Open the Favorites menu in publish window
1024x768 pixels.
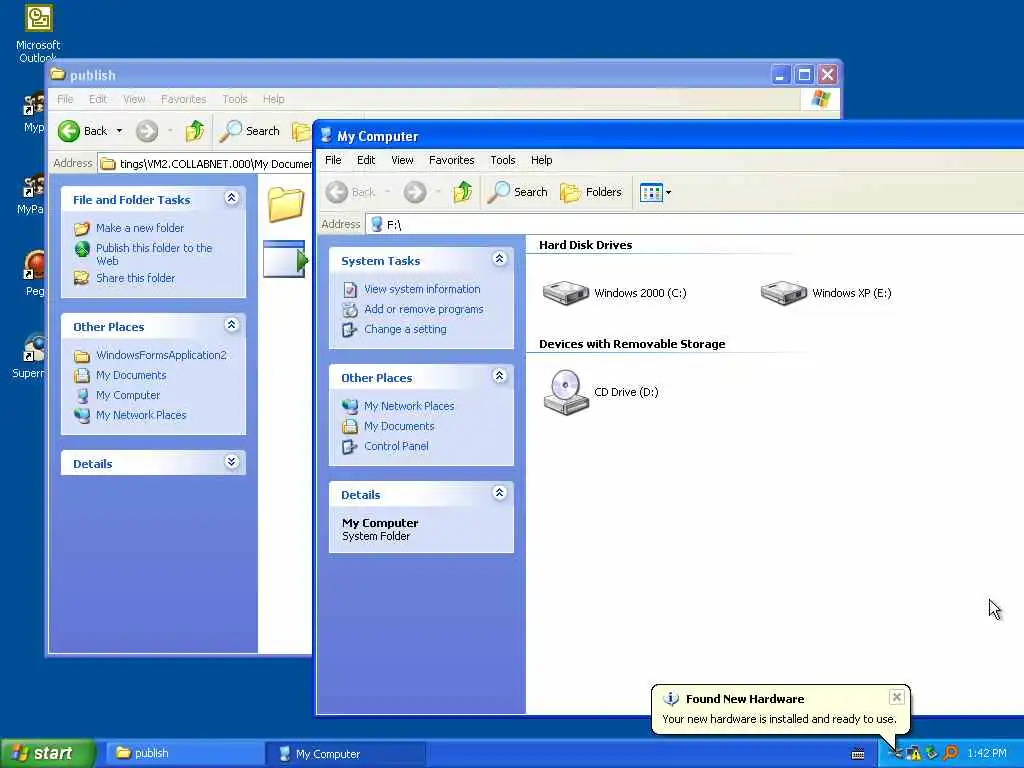pos(184,99)
